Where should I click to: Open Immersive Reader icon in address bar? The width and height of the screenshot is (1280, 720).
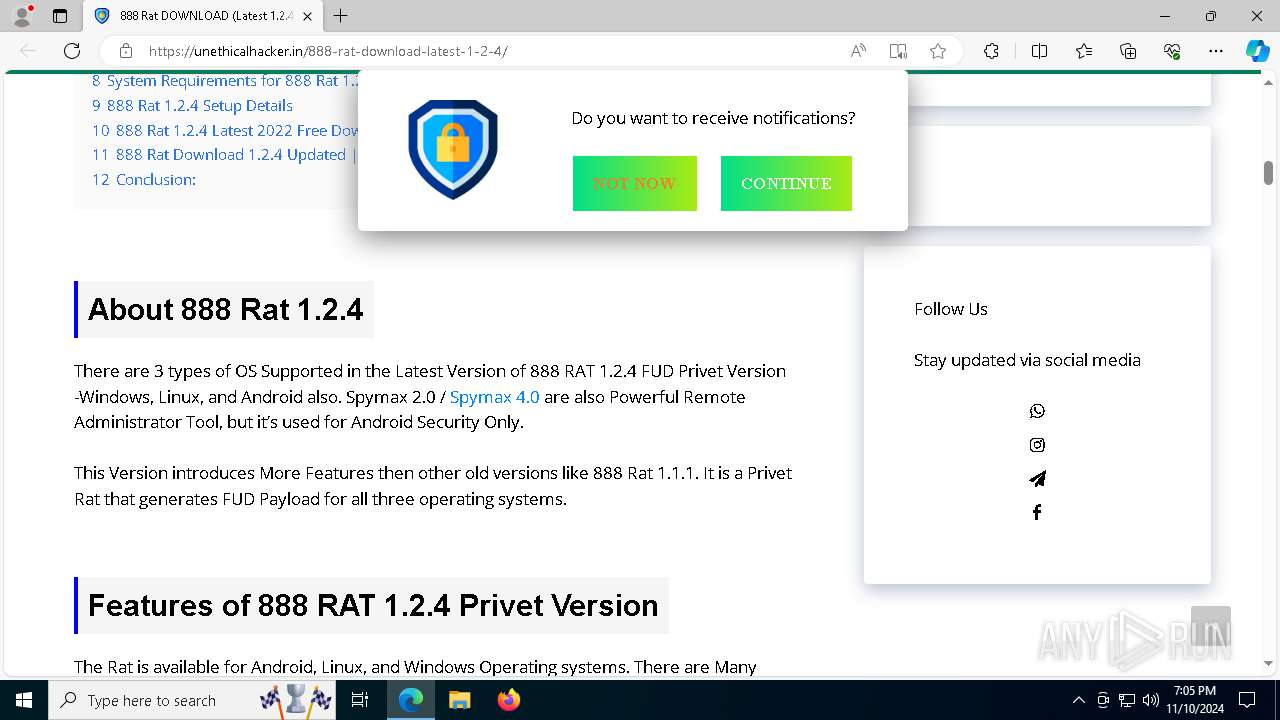(898, 51)
